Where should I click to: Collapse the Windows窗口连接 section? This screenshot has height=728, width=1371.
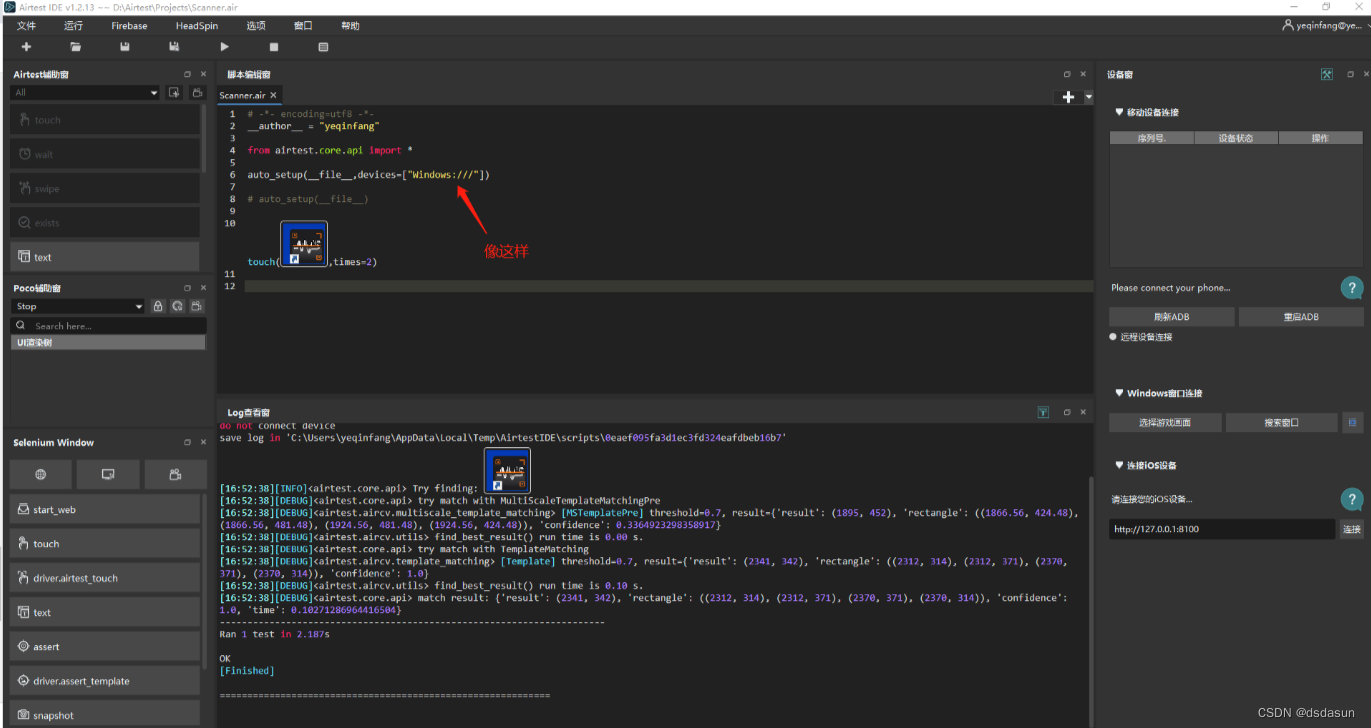pyautogui.click(x=1118, y=394)
